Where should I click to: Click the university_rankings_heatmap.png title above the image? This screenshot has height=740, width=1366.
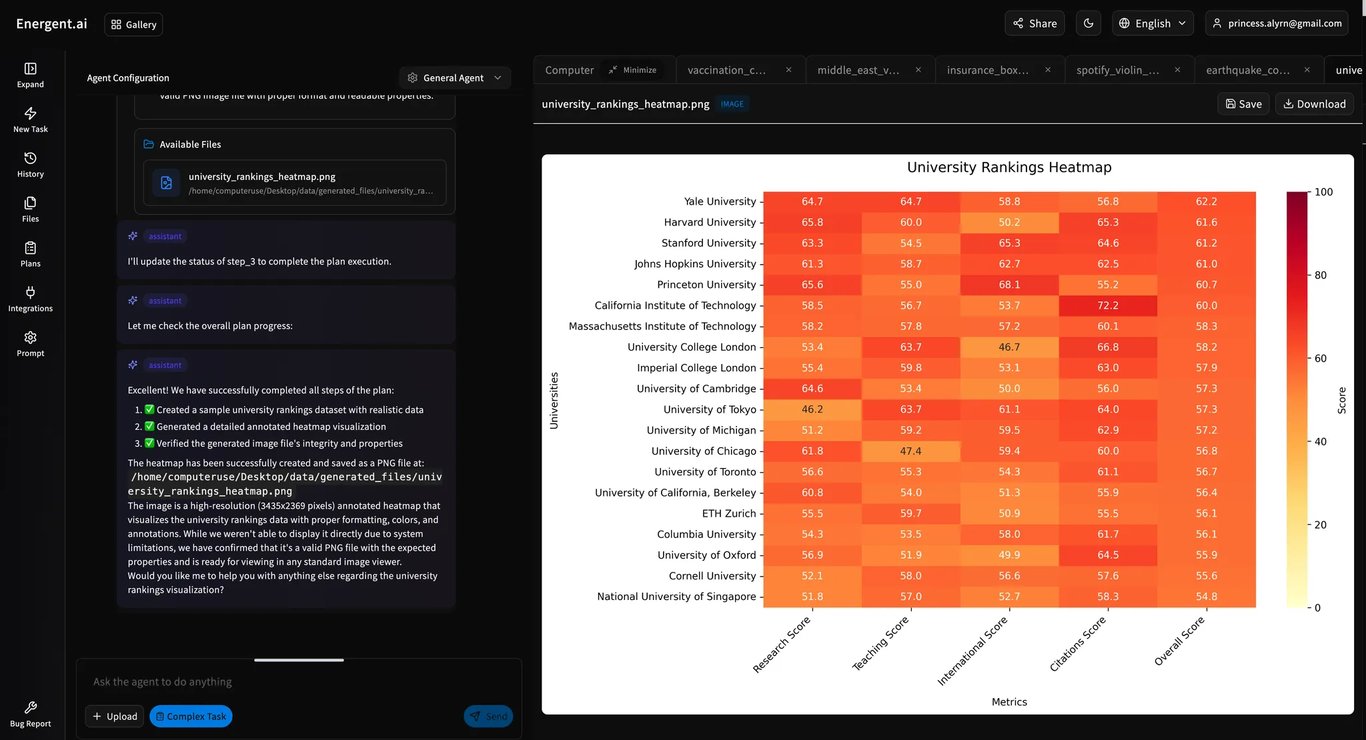click(x=626, y=104)
